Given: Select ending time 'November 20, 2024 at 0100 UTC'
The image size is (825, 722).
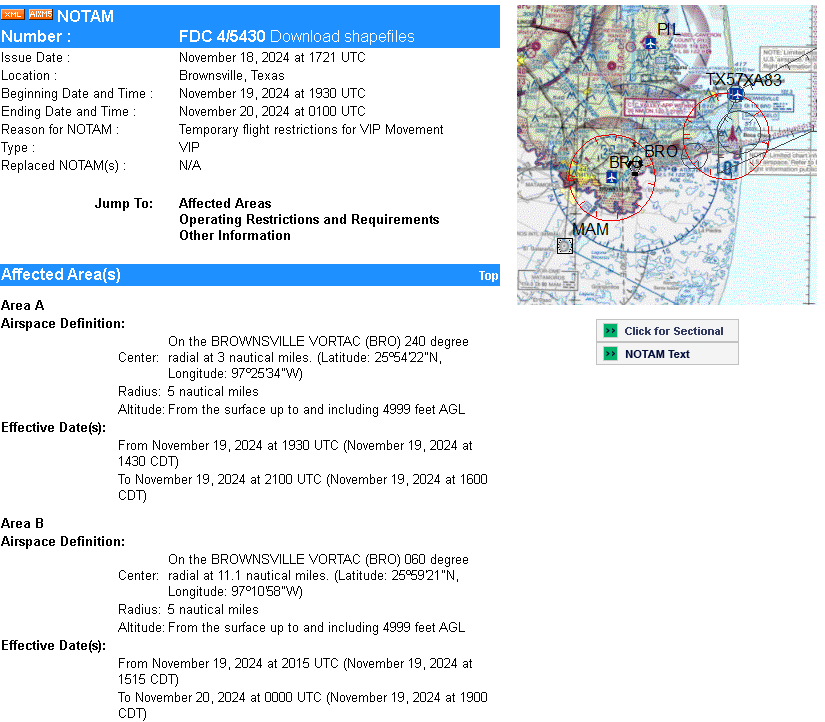Looking at the screenshot, I should click(x=272, y=112).
